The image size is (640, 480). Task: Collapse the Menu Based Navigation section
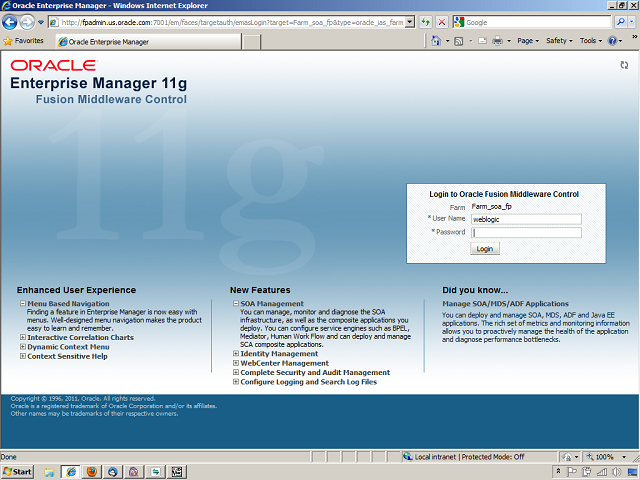[x=23, y=303]
